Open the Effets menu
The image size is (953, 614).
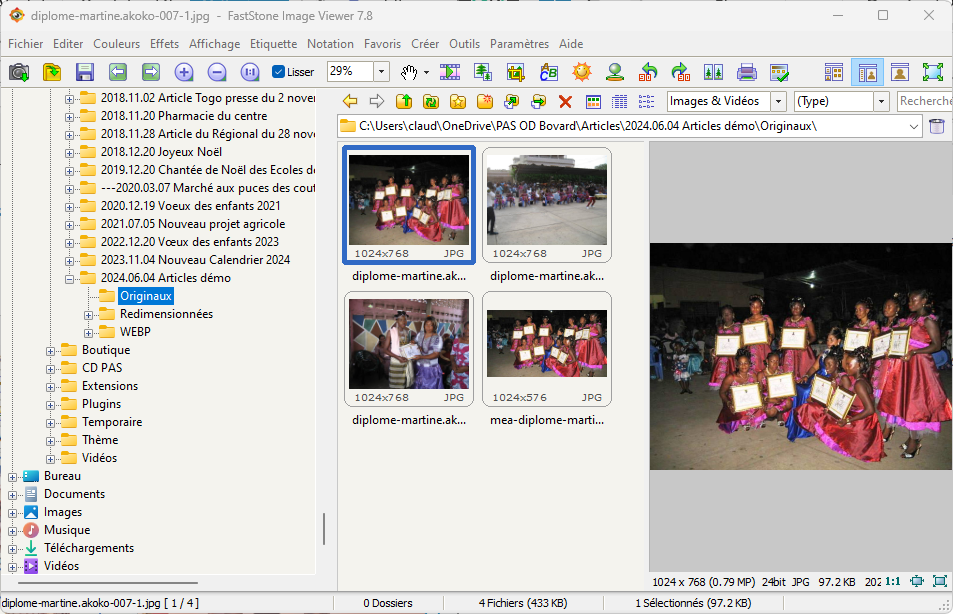coord(164,44)
